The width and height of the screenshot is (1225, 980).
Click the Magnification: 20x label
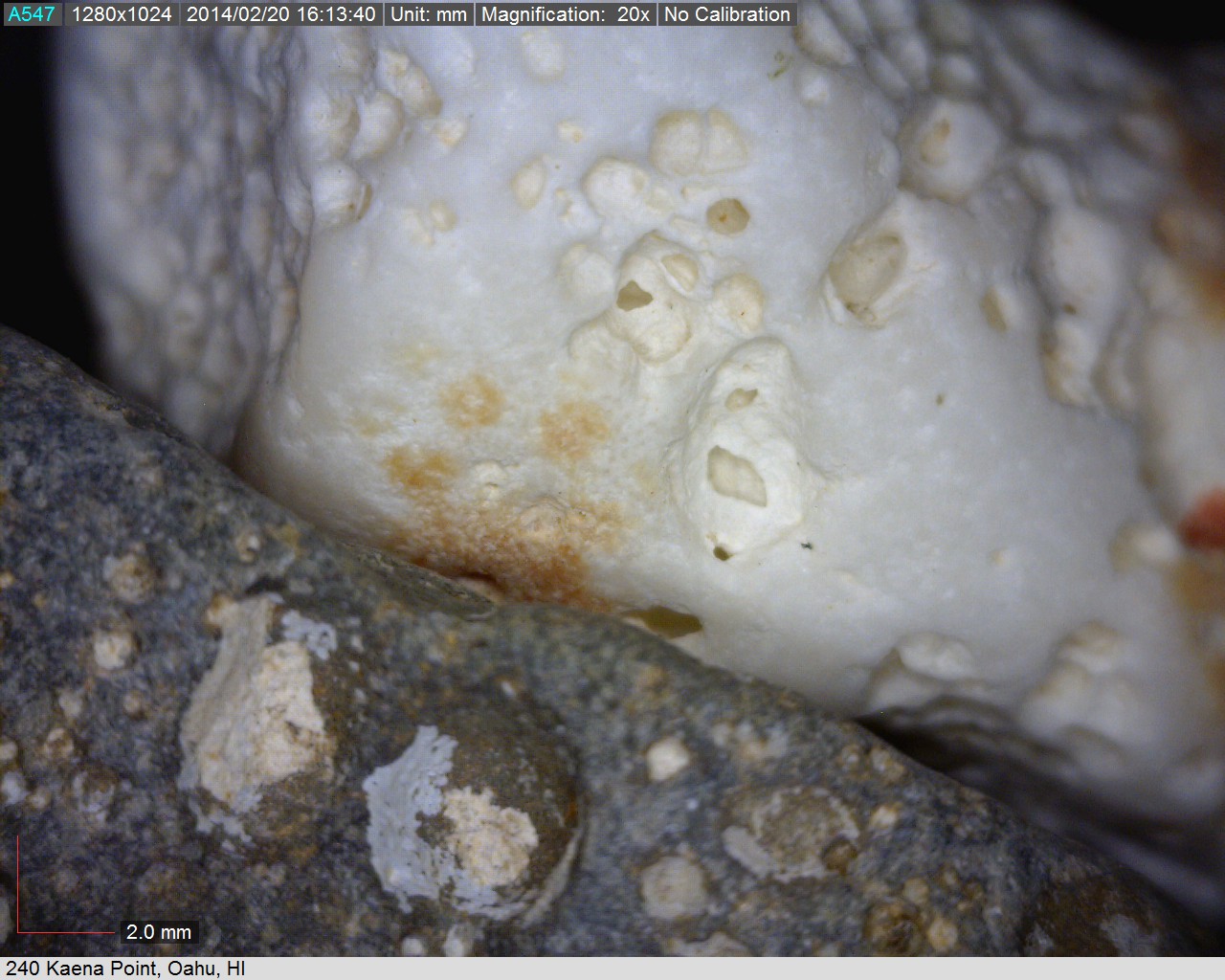click(566, 14)
